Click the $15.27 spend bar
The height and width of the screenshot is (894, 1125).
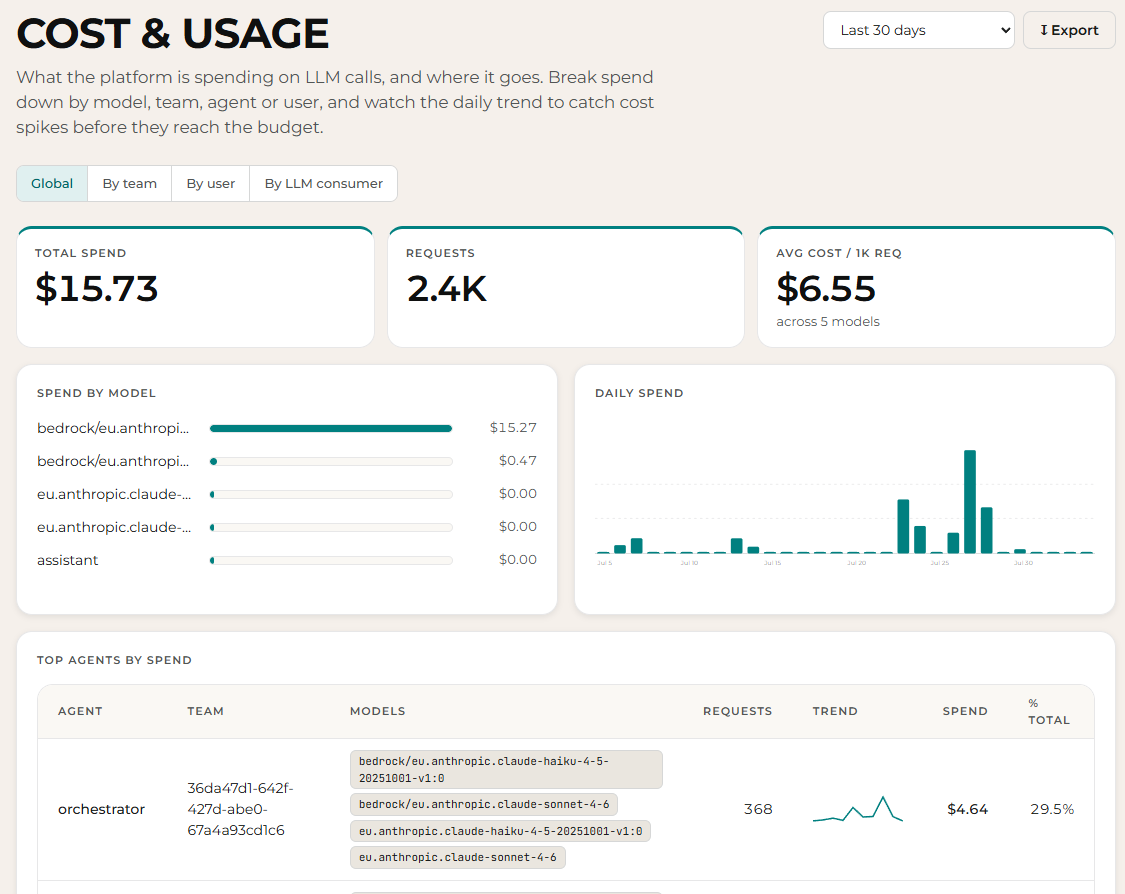tap(331, 428)
